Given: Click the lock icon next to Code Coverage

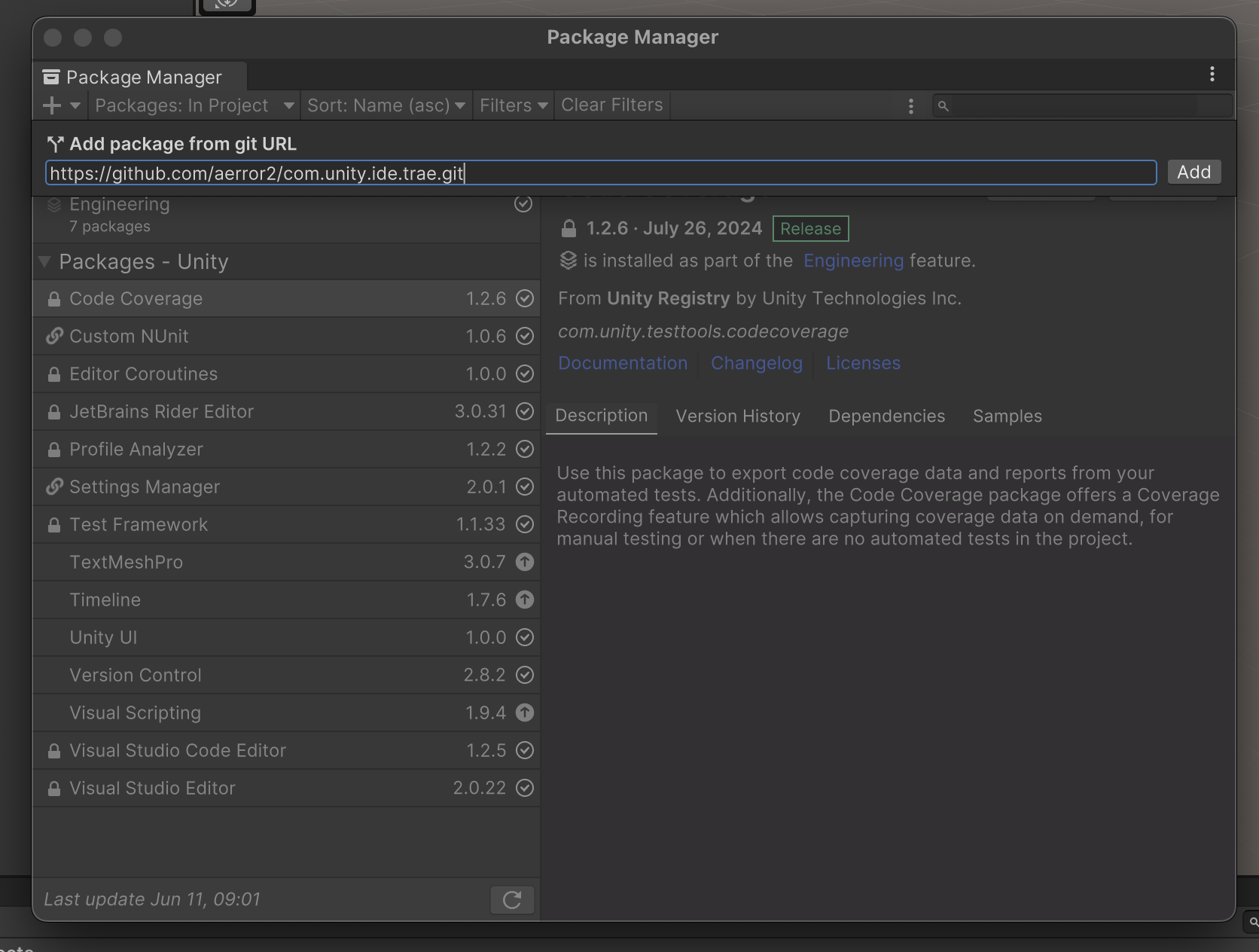Looking at the screenshot, I should click(54, 299).
